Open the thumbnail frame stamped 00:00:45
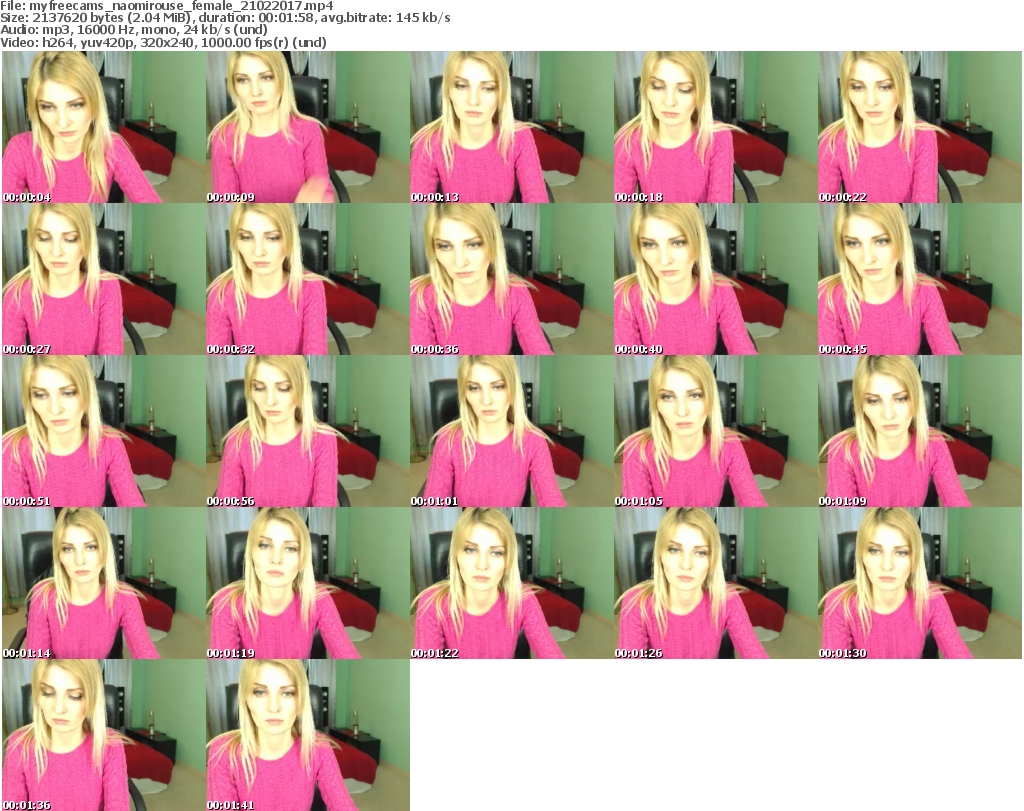Image resolution: width=1024 pixels, height=811 pixels. pos(920,279)
